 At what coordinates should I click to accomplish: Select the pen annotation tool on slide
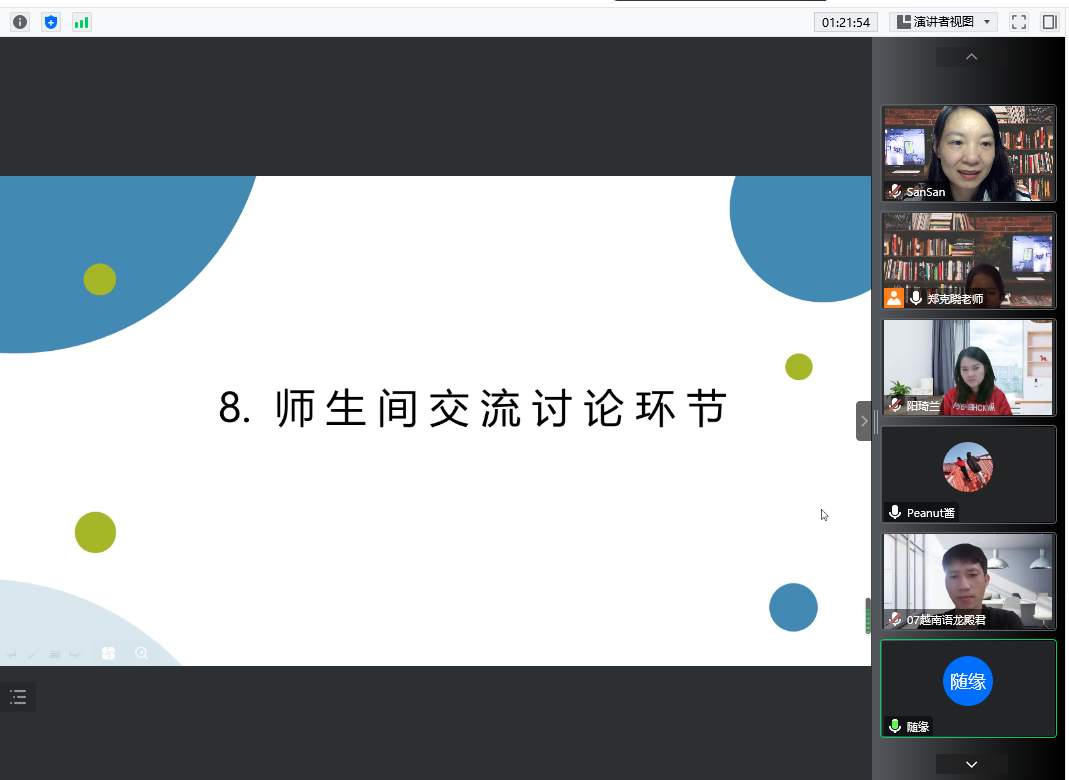33,654
